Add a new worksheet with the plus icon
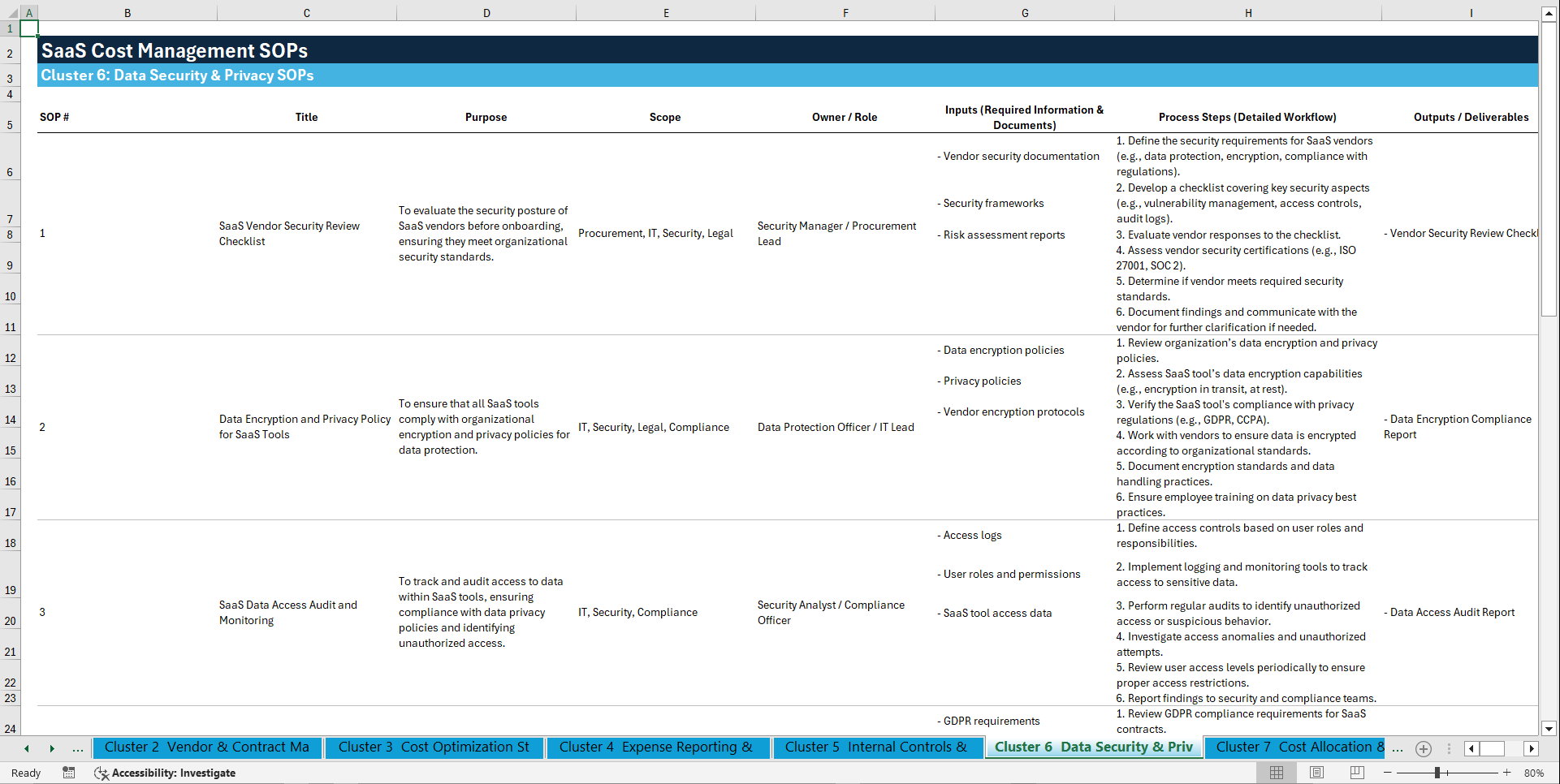Viewport: 1560px width, 784px height. point(1423,748)
